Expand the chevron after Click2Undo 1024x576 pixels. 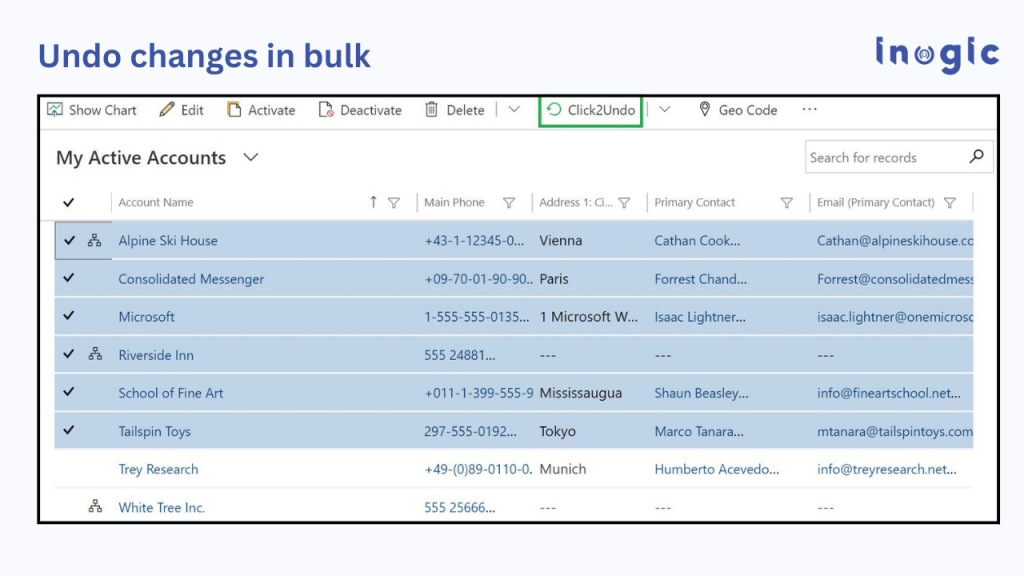pos(664,110)
